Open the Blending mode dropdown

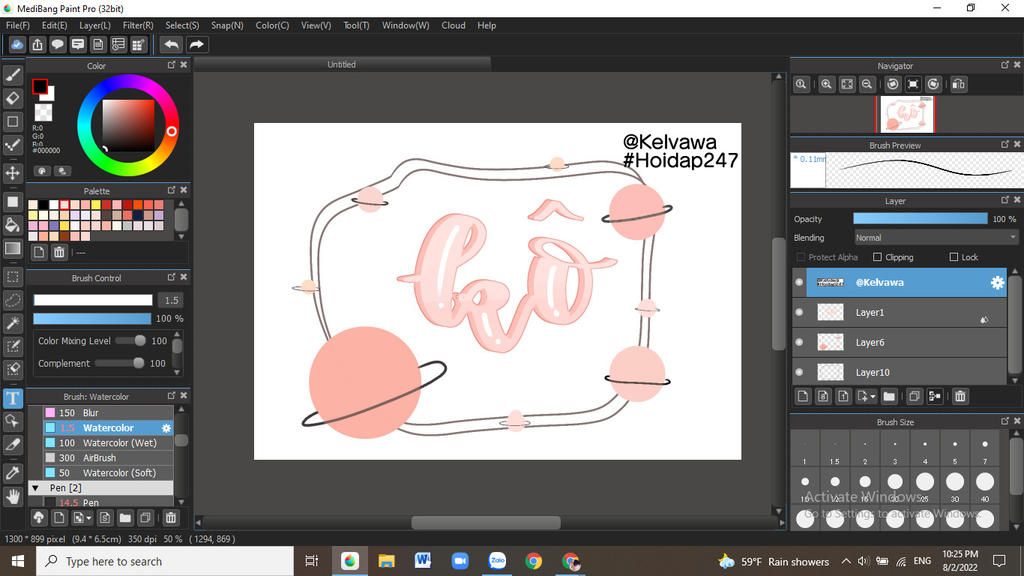point(936,238)
